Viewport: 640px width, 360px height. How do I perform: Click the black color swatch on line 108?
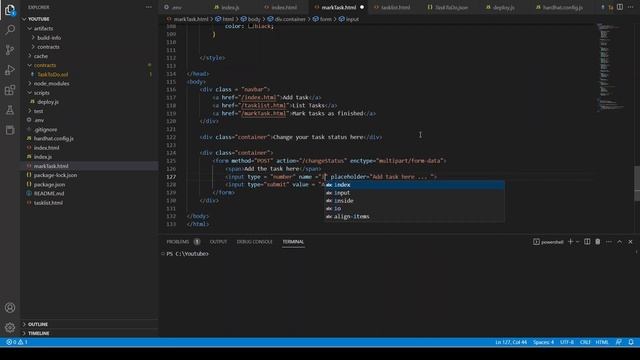pyautogui.click(x=251, y=26)
